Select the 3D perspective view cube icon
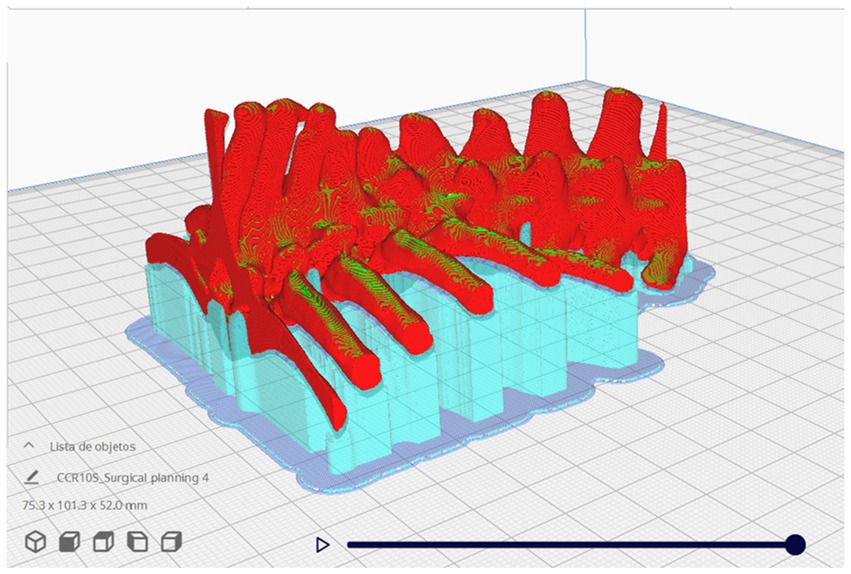The height and width of the screenshot is (574, 851). 36,541
